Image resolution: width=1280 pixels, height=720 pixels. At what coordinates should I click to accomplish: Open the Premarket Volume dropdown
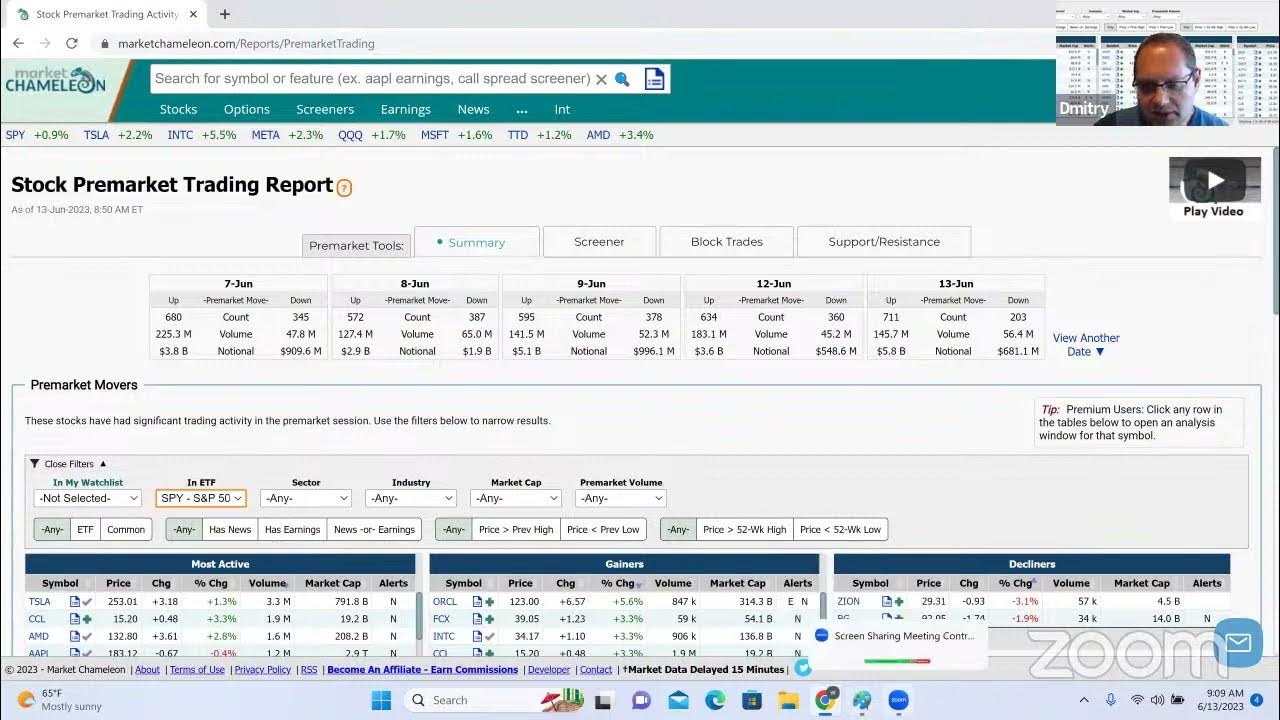(x=620, y=498)
